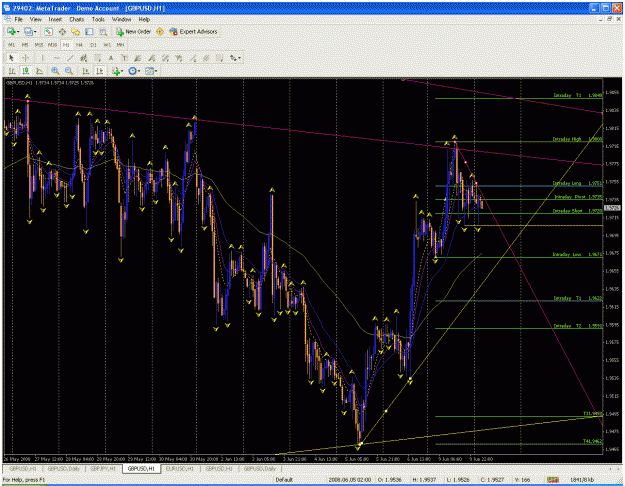Open the Strategy Tester icon

103,32
